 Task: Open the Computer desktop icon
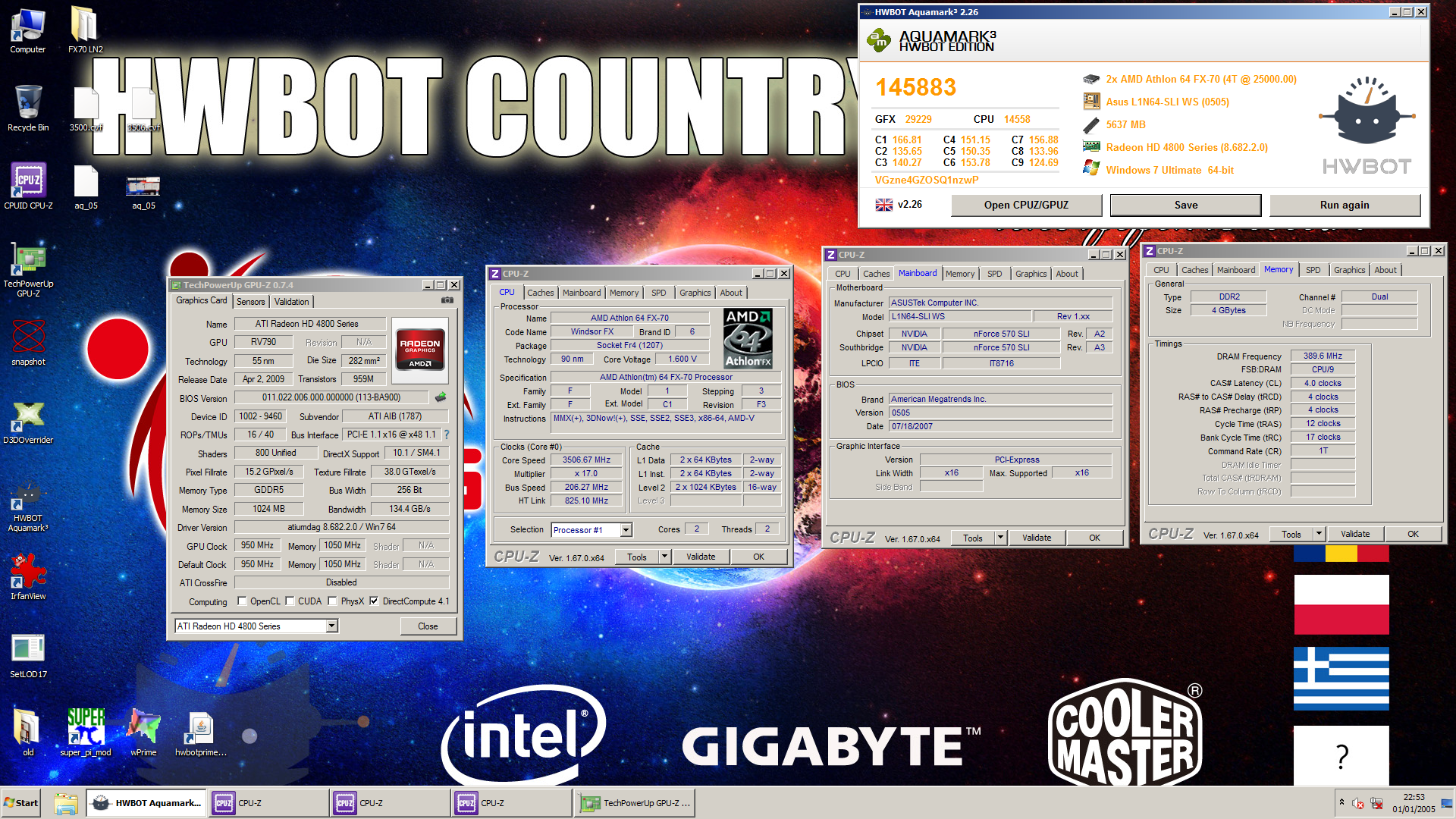[27, 31]
